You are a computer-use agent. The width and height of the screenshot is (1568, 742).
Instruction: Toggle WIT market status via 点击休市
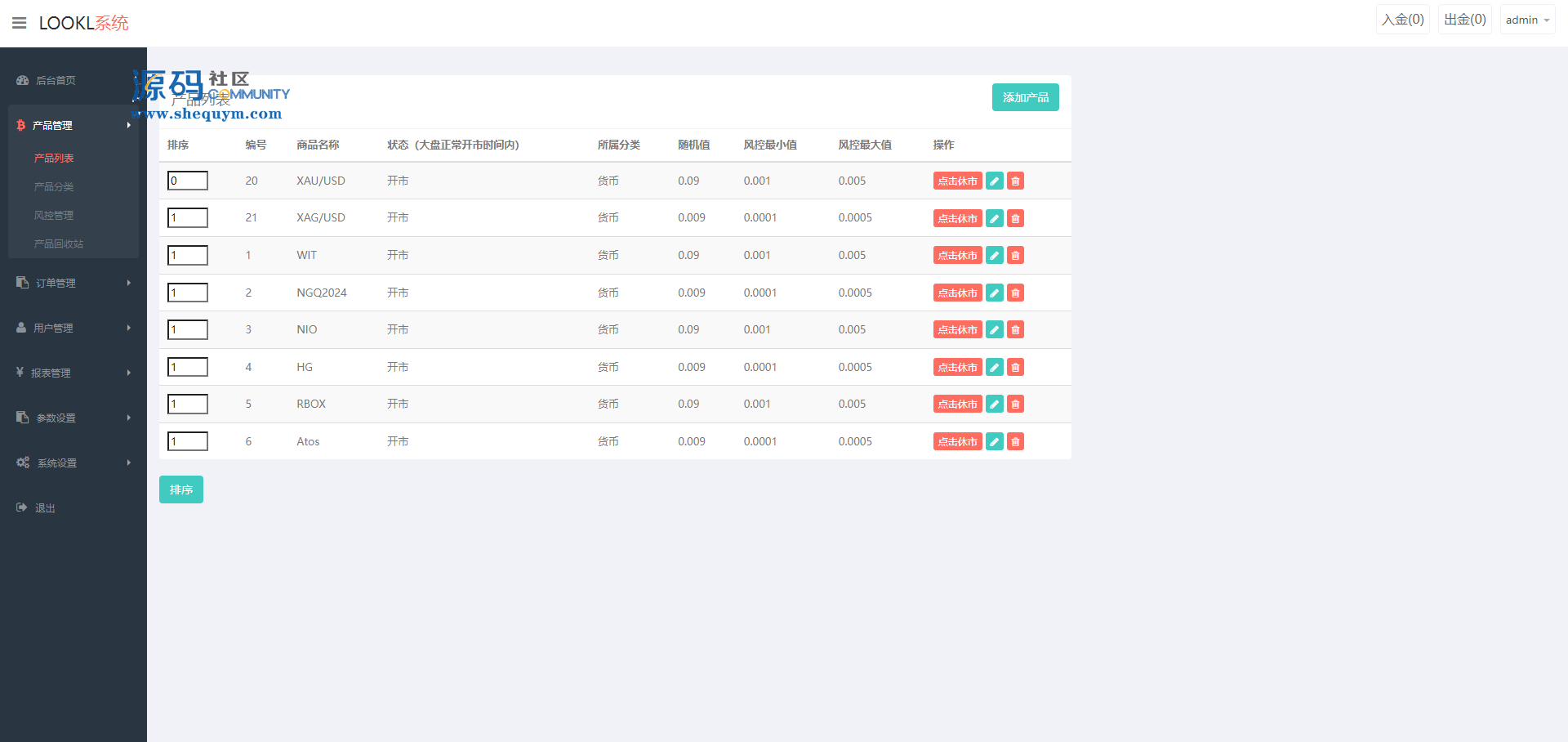pos(957,256)
